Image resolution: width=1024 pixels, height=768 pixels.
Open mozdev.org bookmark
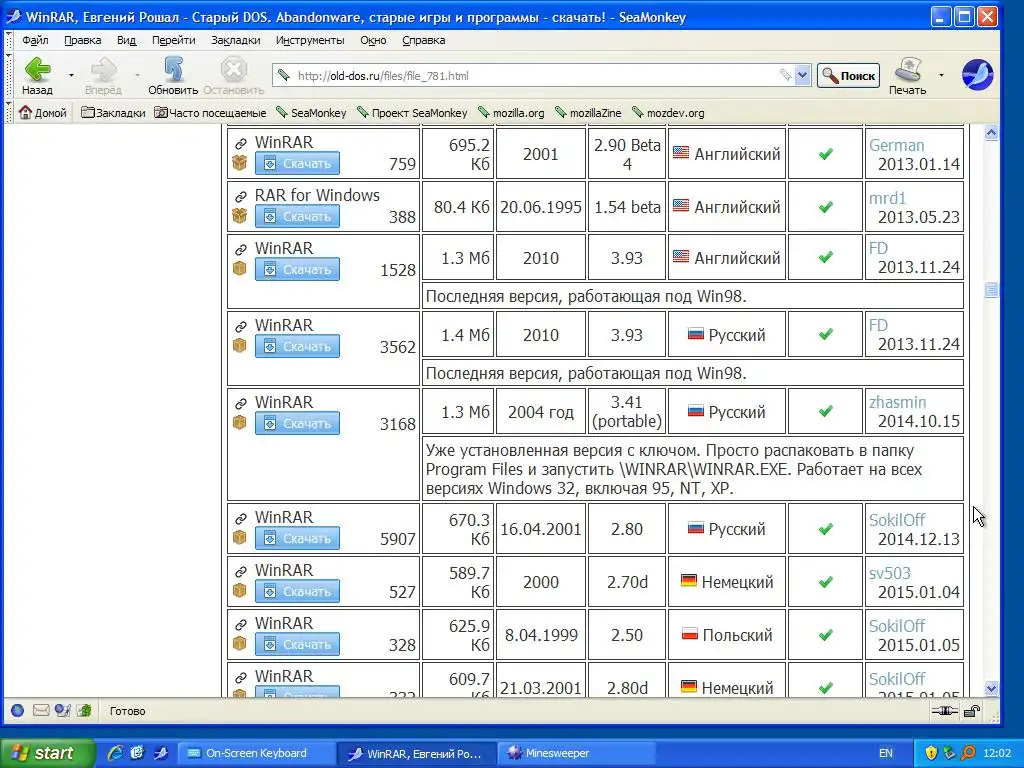pyautogui.click(x=668, y=112)
